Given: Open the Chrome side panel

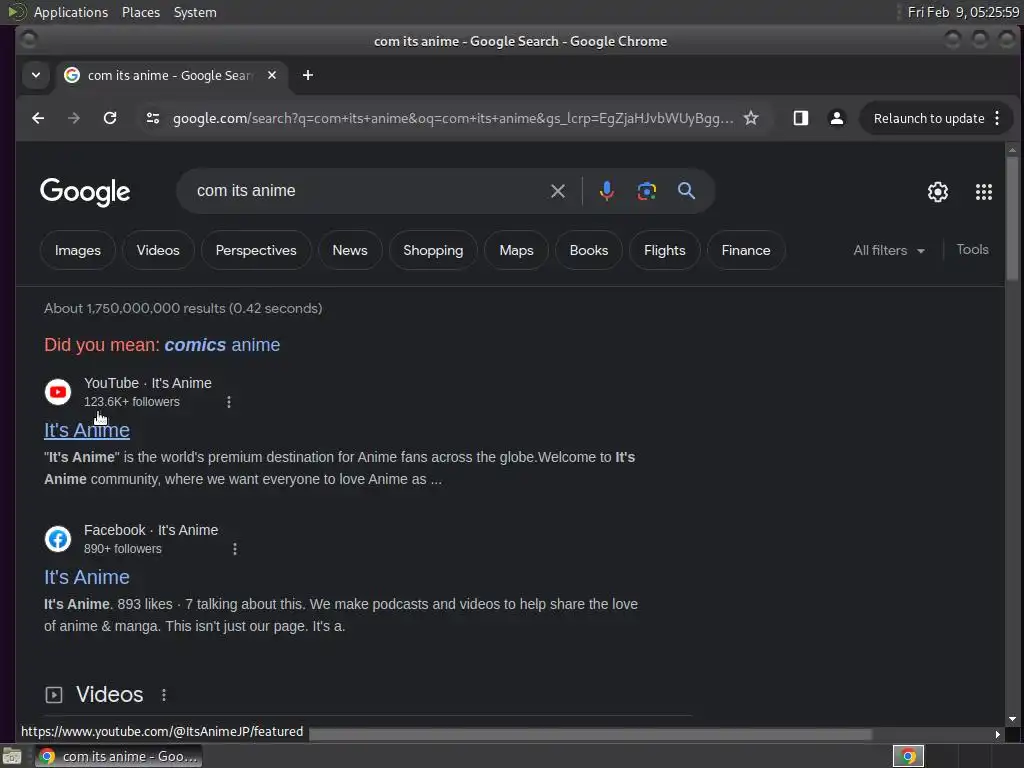Looking at the screenshot, I should (801, 118).
